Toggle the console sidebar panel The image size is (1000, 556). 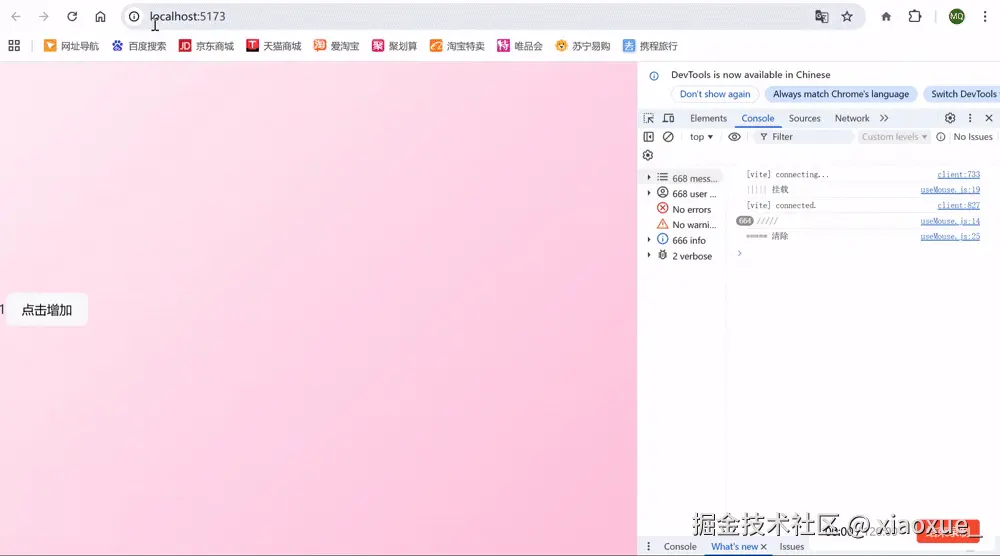[x=648, y=137]
